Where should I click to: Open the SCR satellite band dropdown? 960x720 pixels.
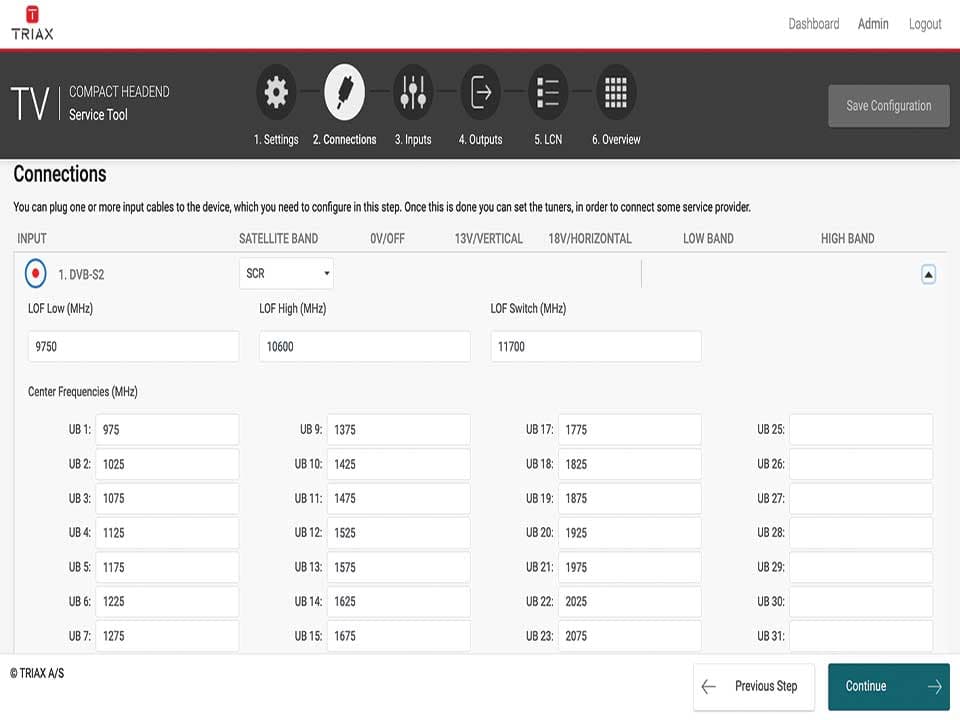(286, 273)
